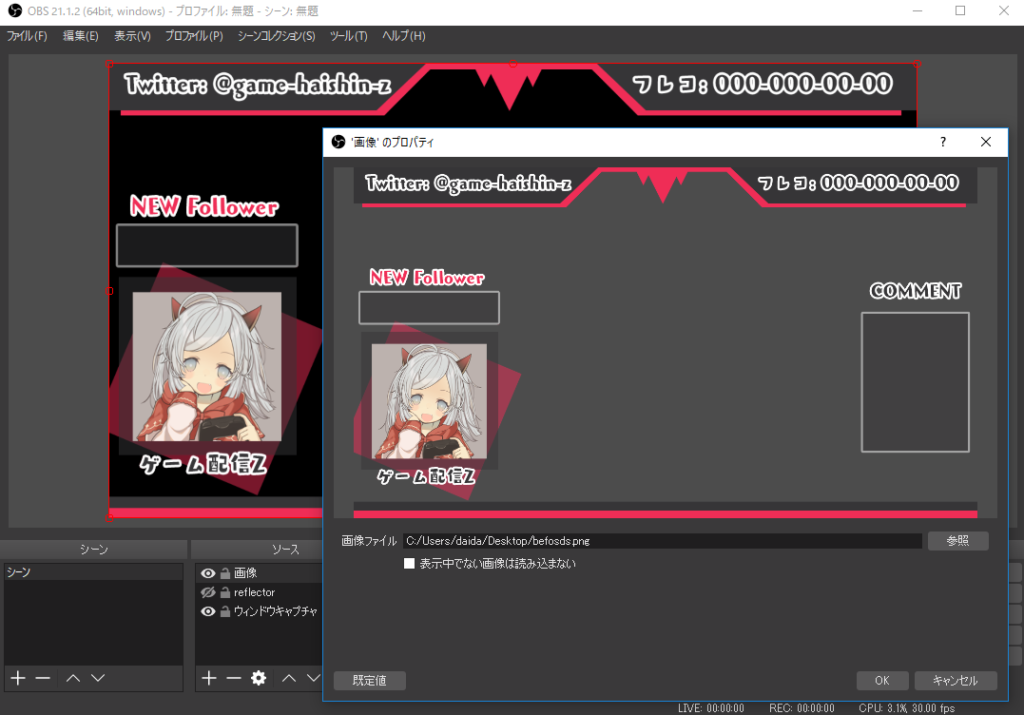Click 参照 browse button
The image size is (1024, 715).
[x=957, y=541]
